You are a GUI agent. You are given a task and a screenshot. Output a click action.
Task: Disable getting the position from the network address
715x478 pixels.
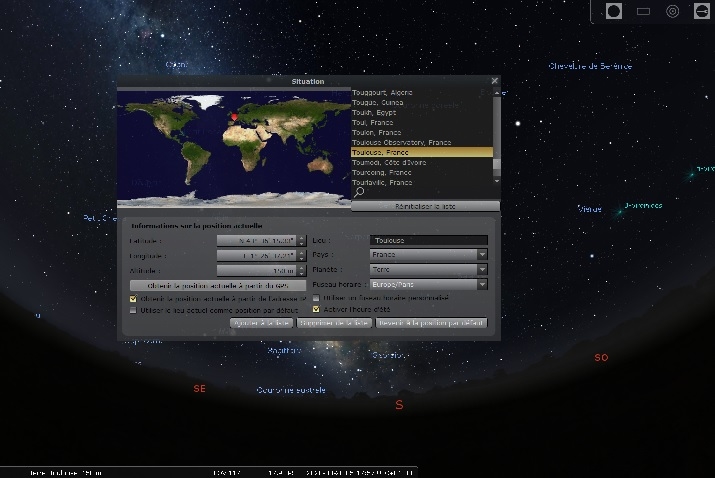[133, 299]
